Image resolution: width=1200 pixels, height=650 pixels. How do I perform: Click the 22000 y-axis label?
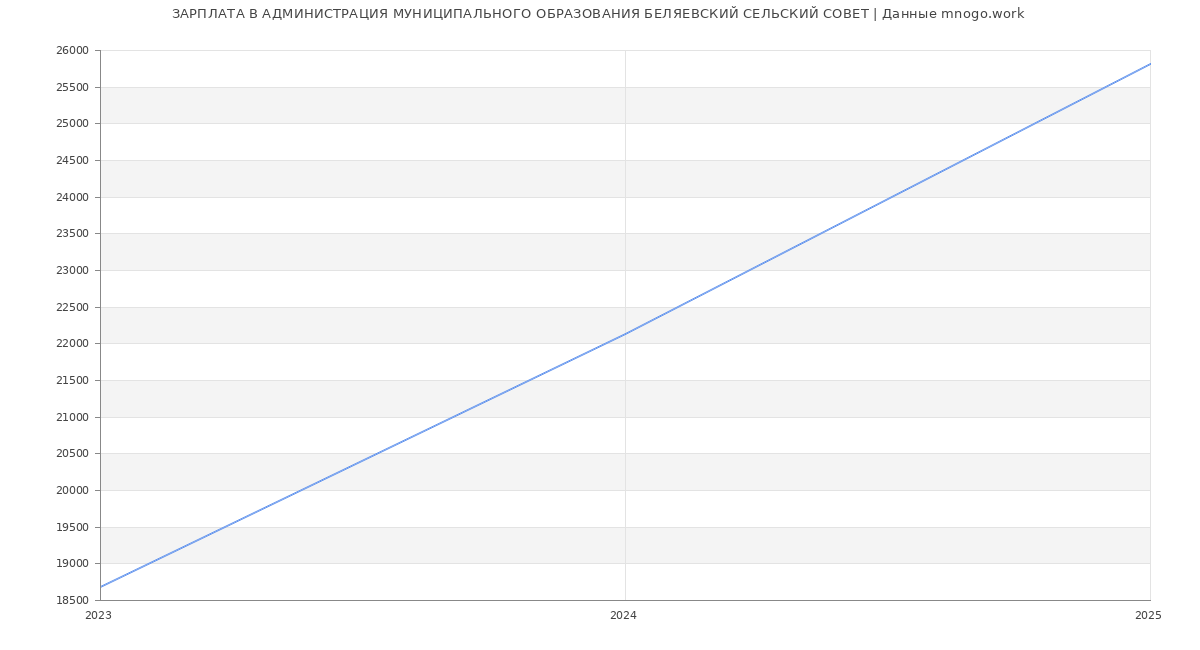click(x=72, y=344)
